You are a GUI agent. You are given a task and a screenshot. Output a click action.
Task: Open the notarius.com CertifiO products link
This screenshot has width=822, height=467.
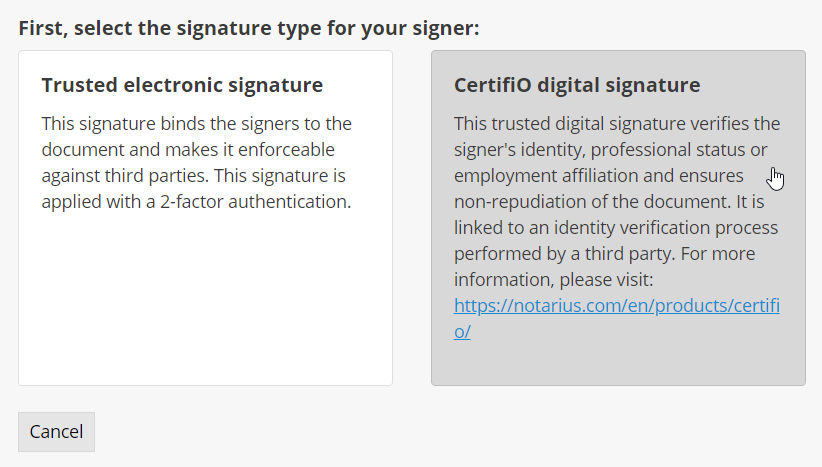click(616, 305)
